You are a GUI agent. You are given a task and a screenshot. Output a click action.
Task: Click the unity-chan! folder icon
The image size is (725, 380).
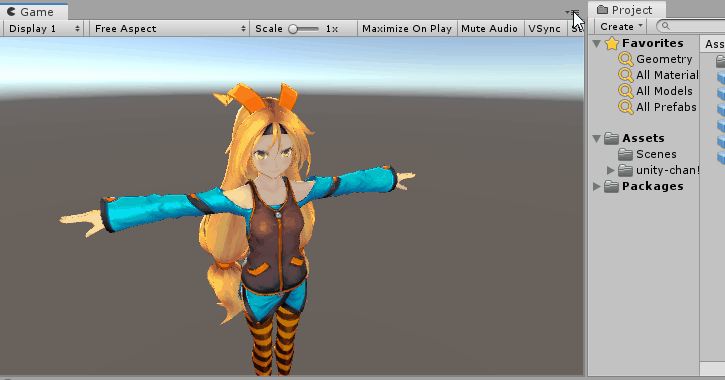pyautogui.click(x=626, y=171)
